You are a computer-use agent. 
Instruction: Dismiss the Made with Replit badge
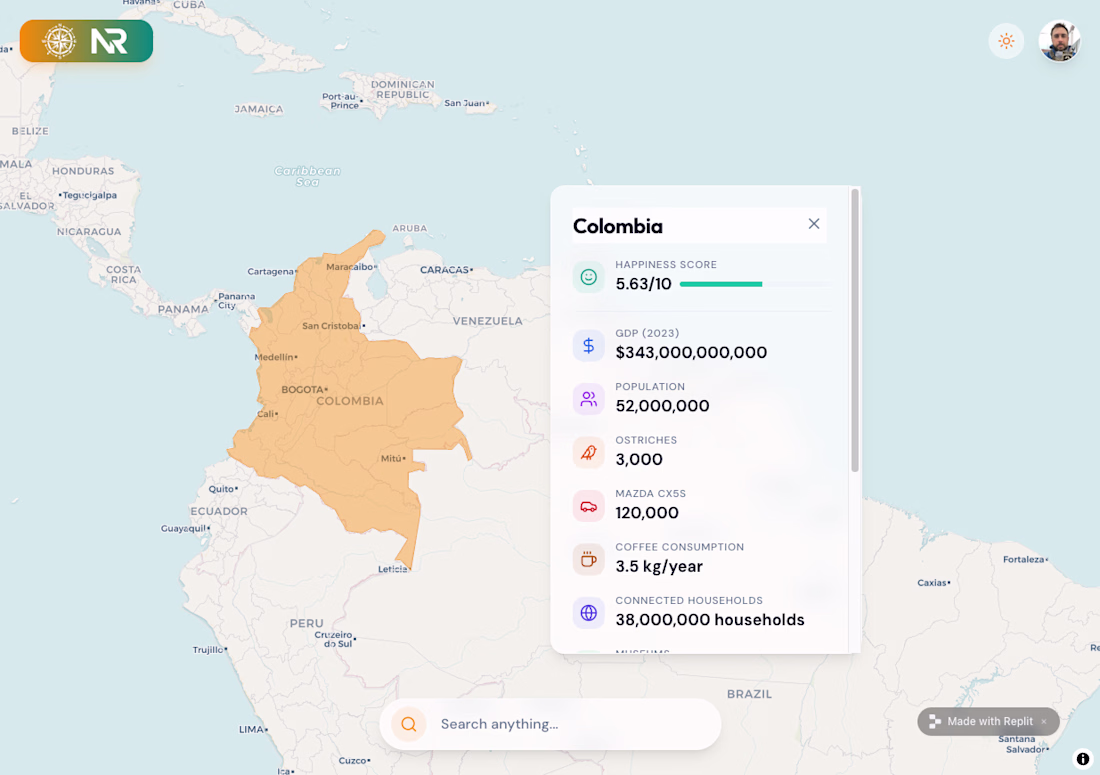1044,721
